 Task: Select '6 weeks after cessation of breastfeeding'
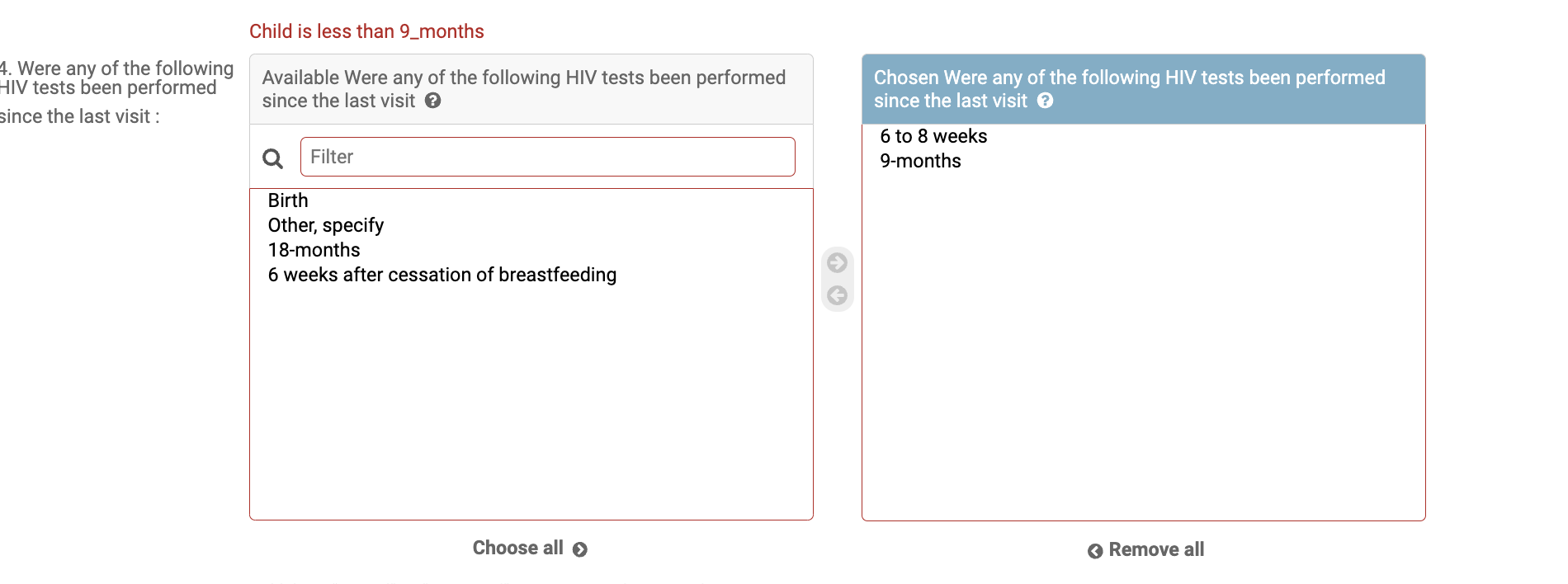[x=531, y=275]
